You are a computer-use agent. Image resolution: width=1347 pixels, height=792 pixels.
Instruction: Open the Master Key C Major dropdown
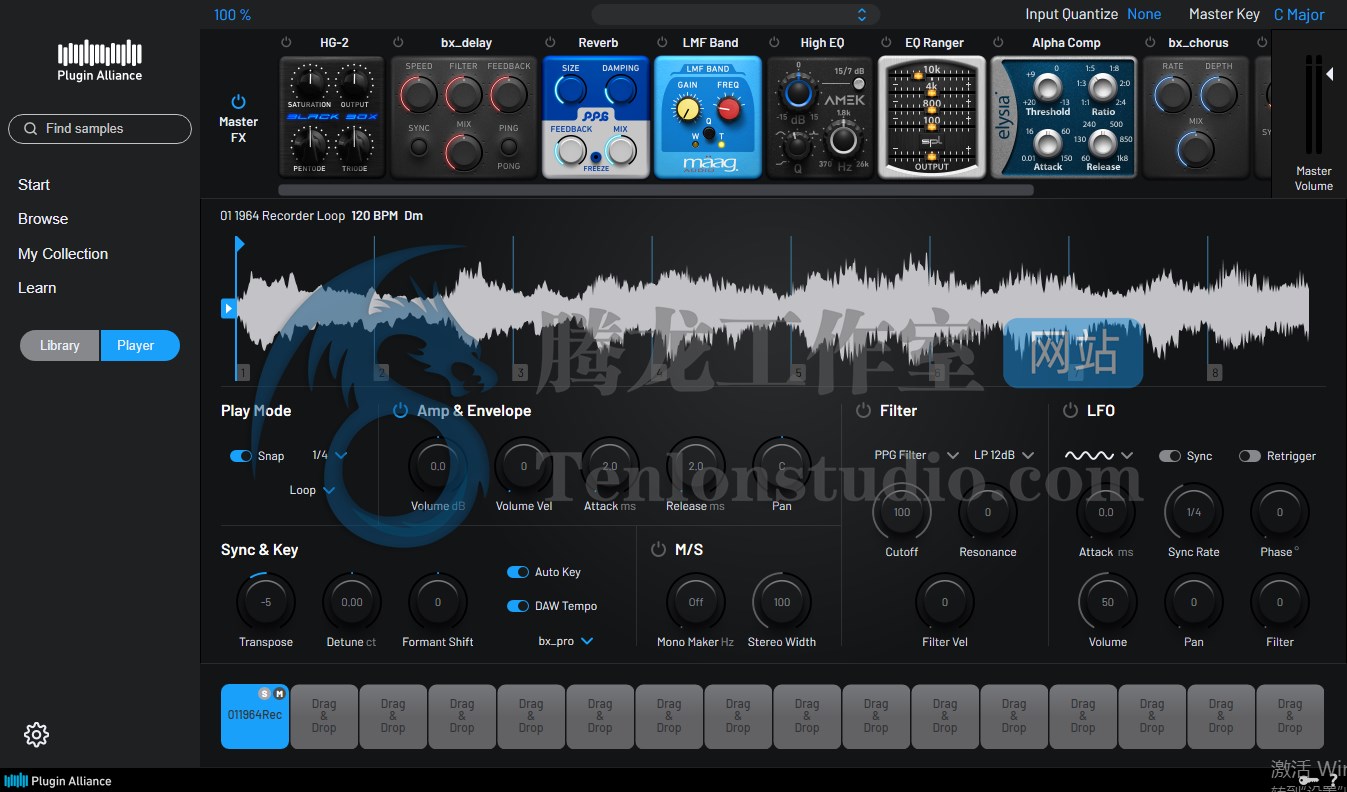click(1299, 14)
